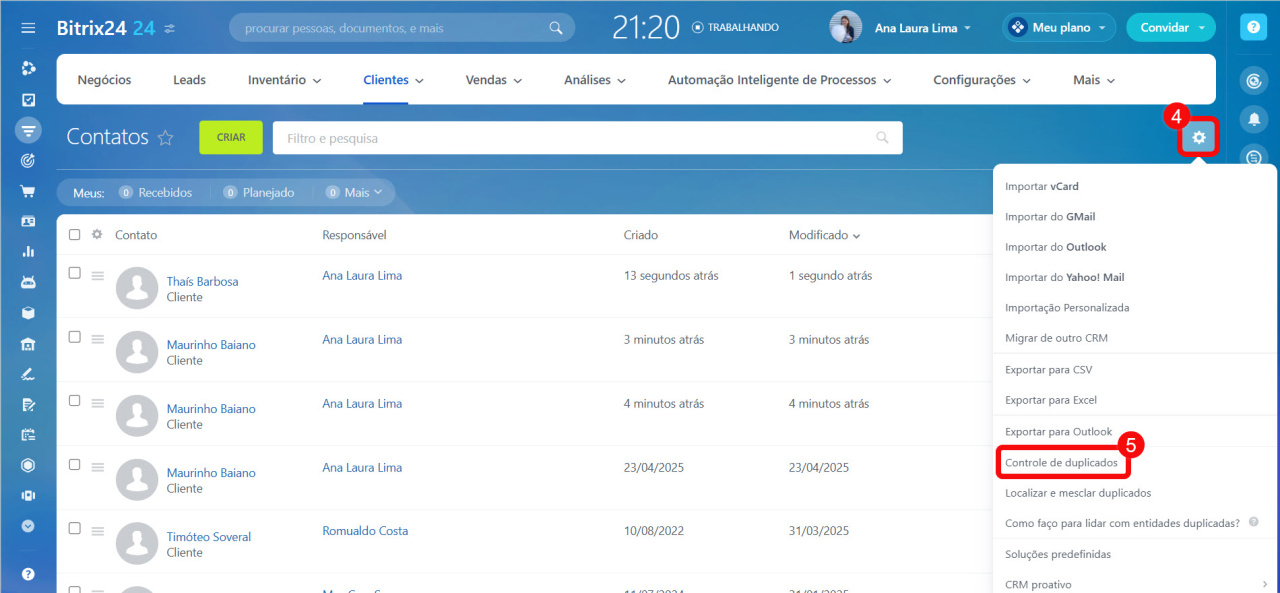Select Importação Personalizada
This screenshot has height=593, width=1280.
(1067, 308)
